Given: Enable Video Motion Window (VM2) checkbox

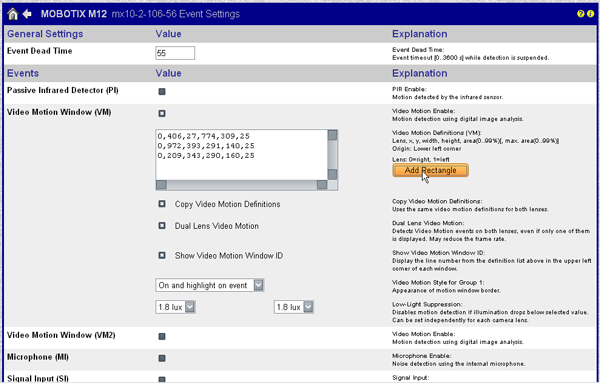Looking at the screenshot, I should pyautogui.click(x=162, y=336).
